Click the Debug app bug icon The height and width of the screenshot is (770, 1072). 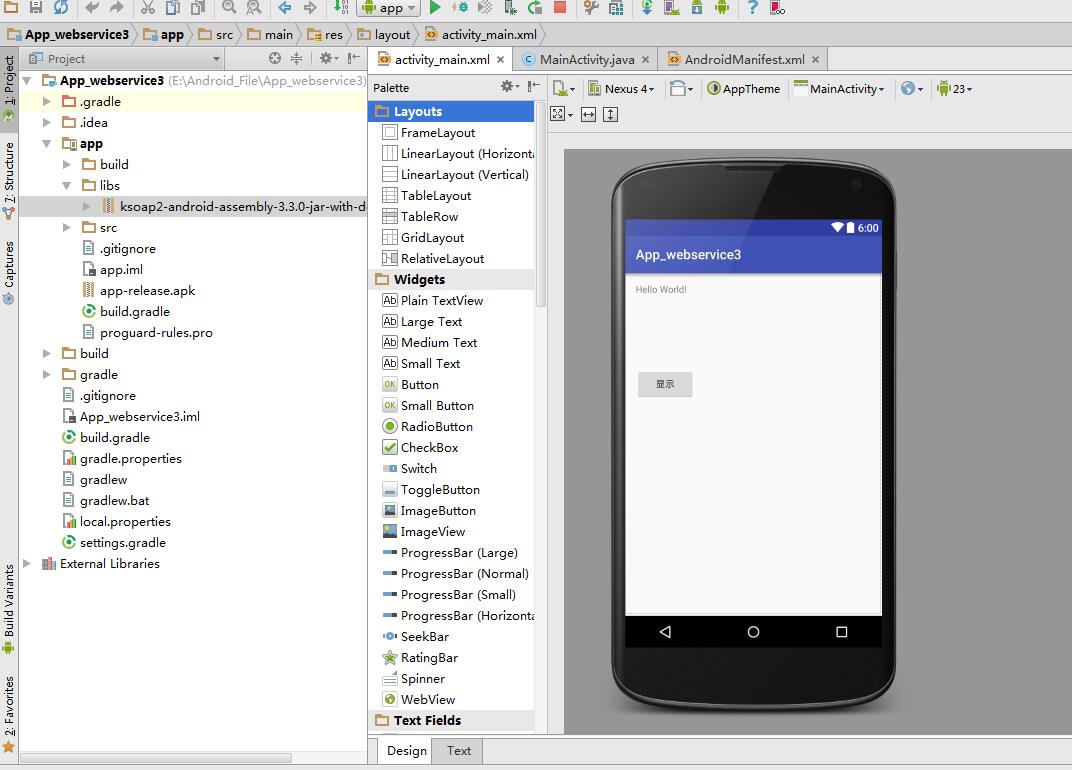(460, 8)
